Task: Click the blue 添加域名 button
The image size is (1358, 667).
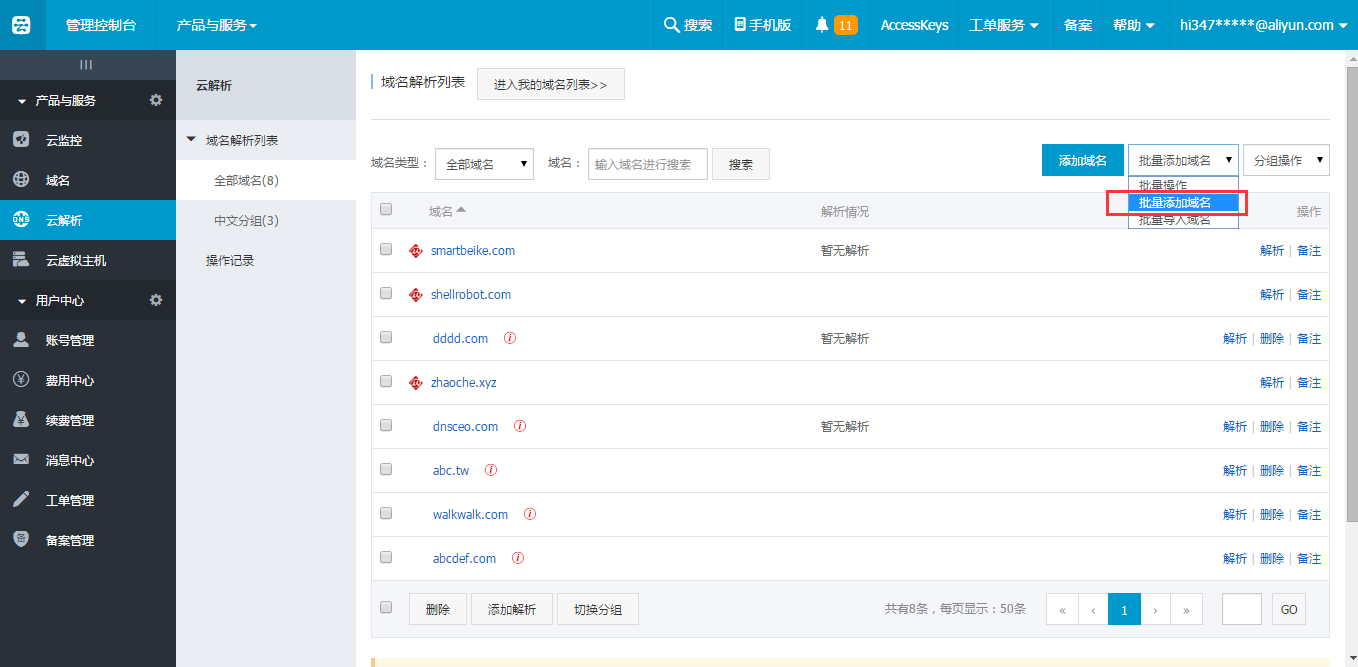Action: (1082, 160)
